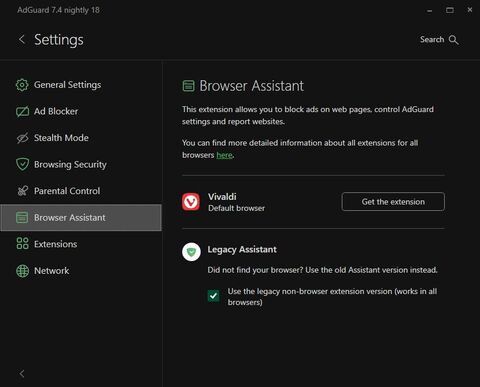The width and height of the screenshot is (480, 387).
Task: Click the Search text label
Action: (x=432, y=40)
